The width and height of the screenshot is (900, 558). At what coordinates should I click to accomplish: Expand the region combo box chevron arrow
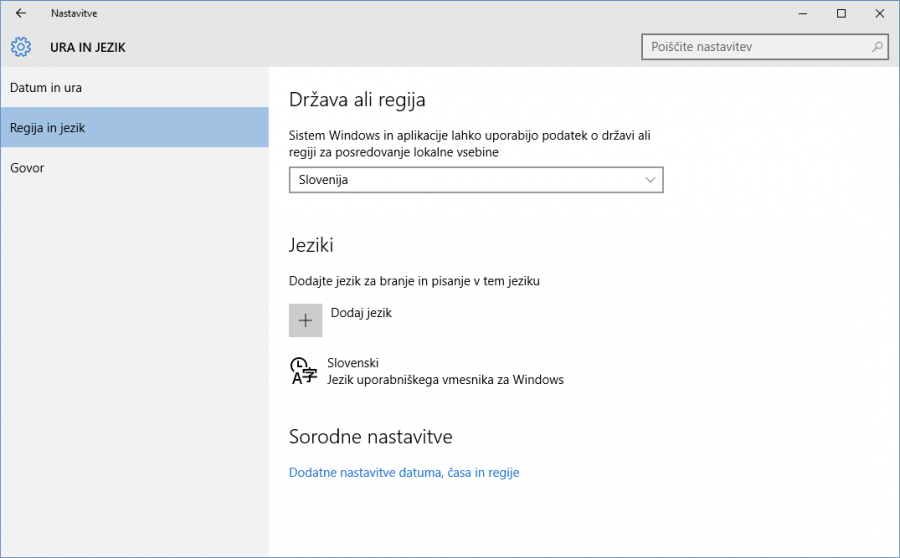[650, 180]
